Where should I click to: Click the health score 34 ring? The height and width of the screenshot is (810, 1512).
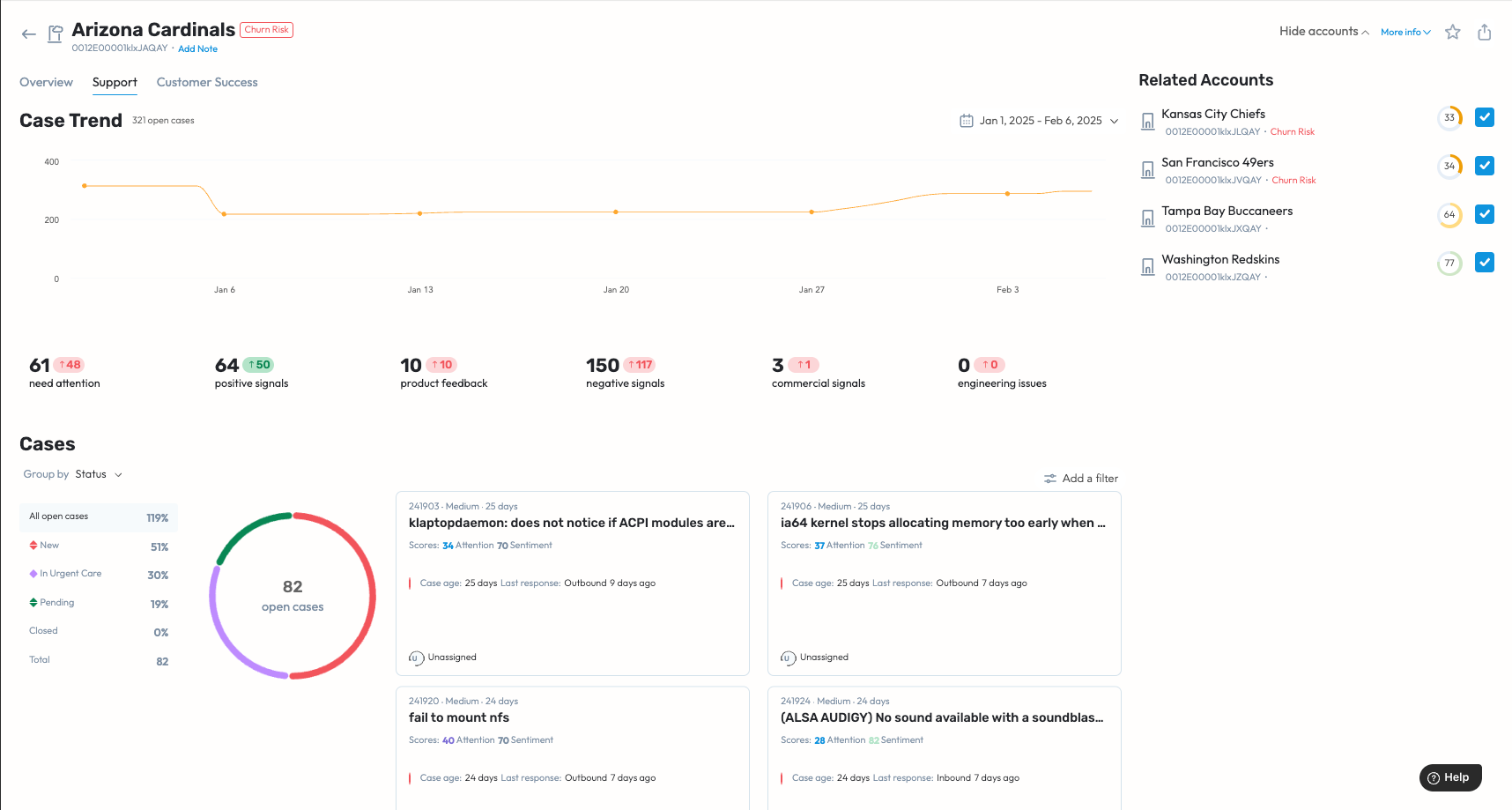1449,166
